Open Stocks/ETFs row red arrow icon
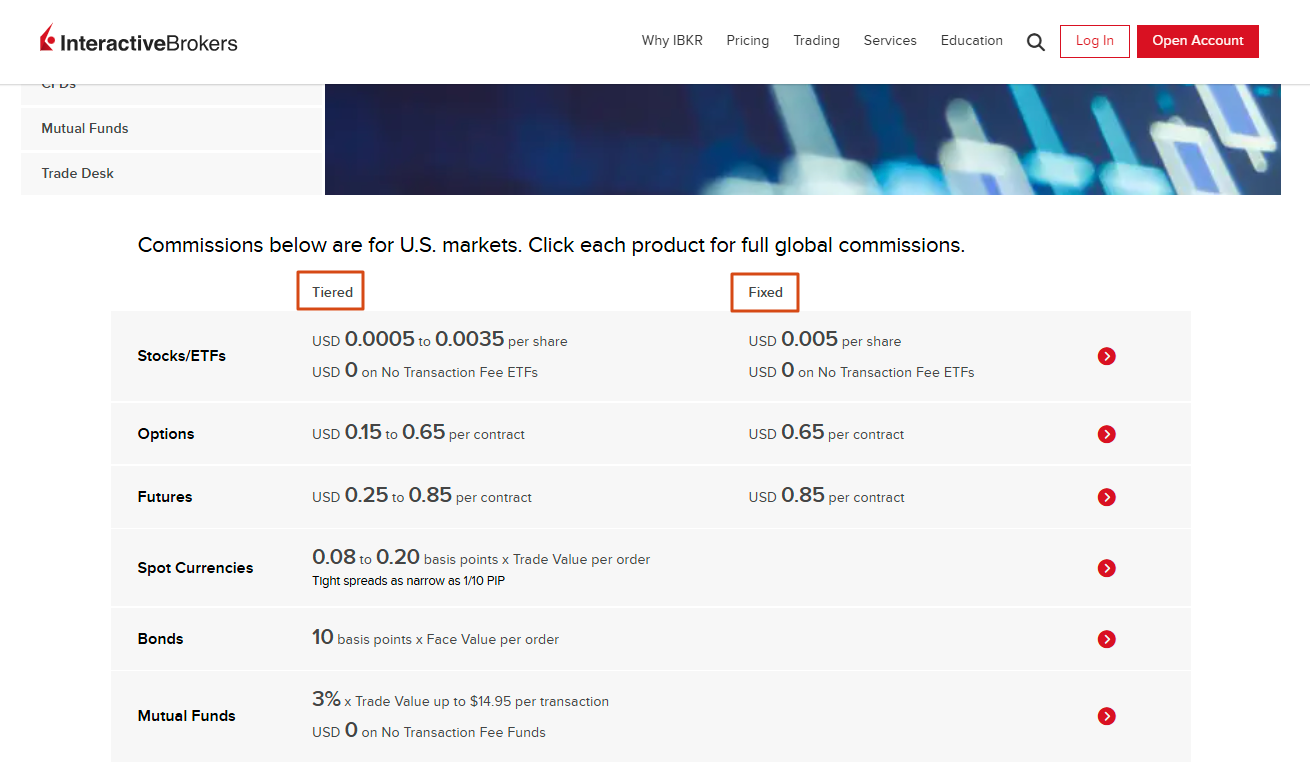 point(1106,356)
